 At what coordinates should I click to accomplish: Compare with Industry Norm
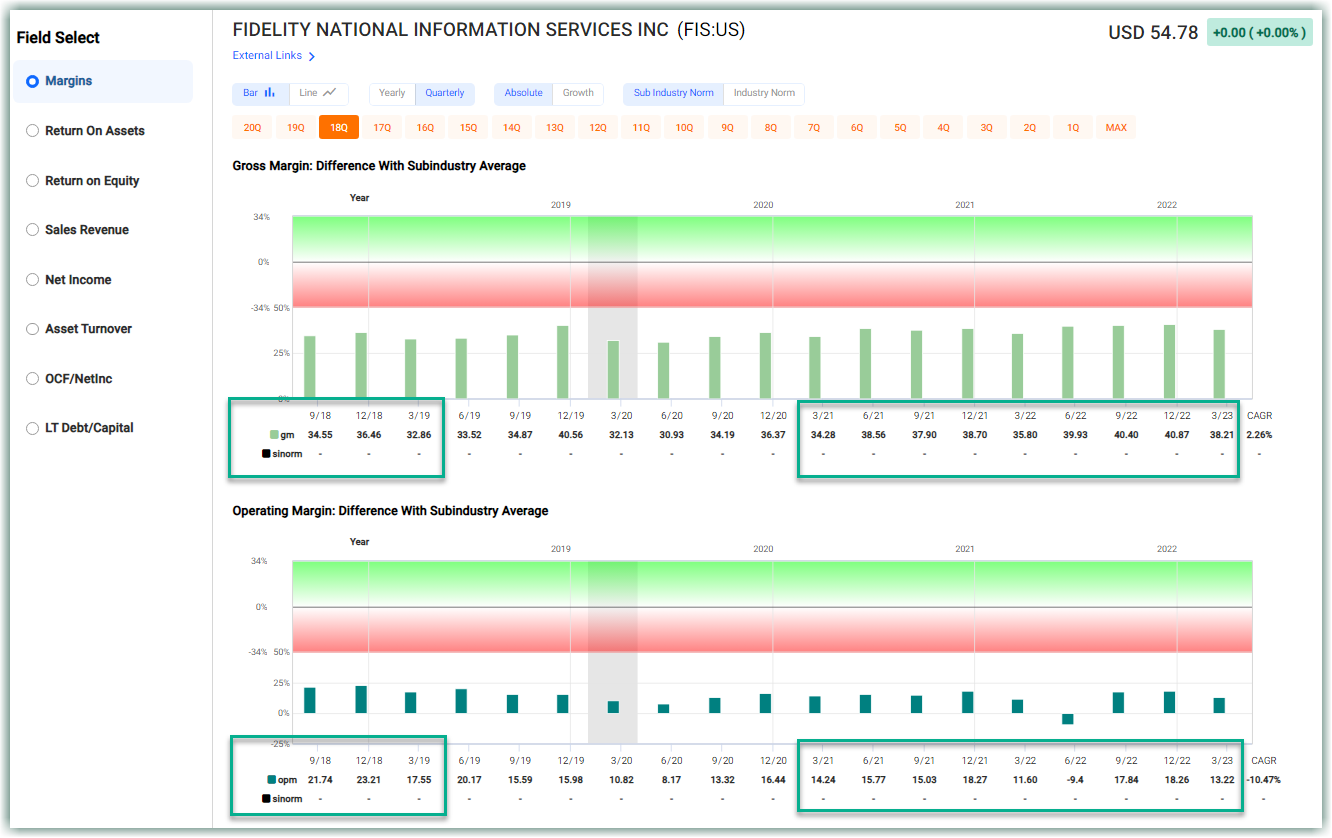tap(764, 93)
